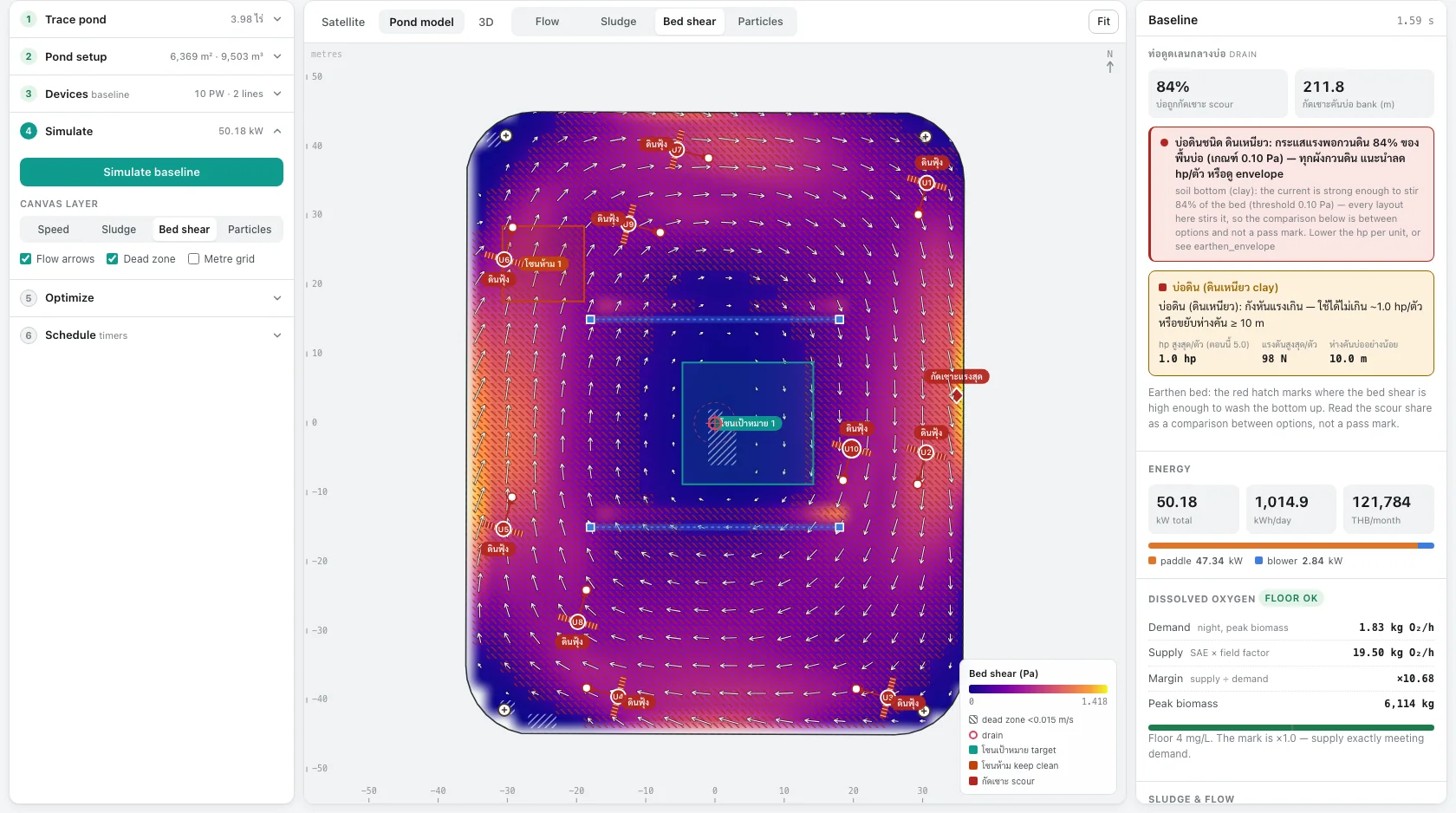Screen dimensions: 1456x813
Task: Click the top-right pond corner plus handle
Action: point(926,137)
